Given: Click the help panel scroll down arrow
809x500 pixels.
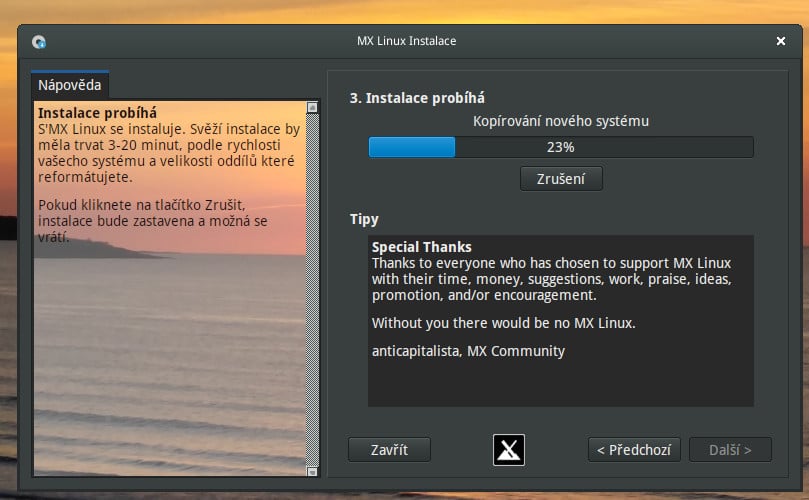Looking at the screenshot, I should click(x=312, y=471).
